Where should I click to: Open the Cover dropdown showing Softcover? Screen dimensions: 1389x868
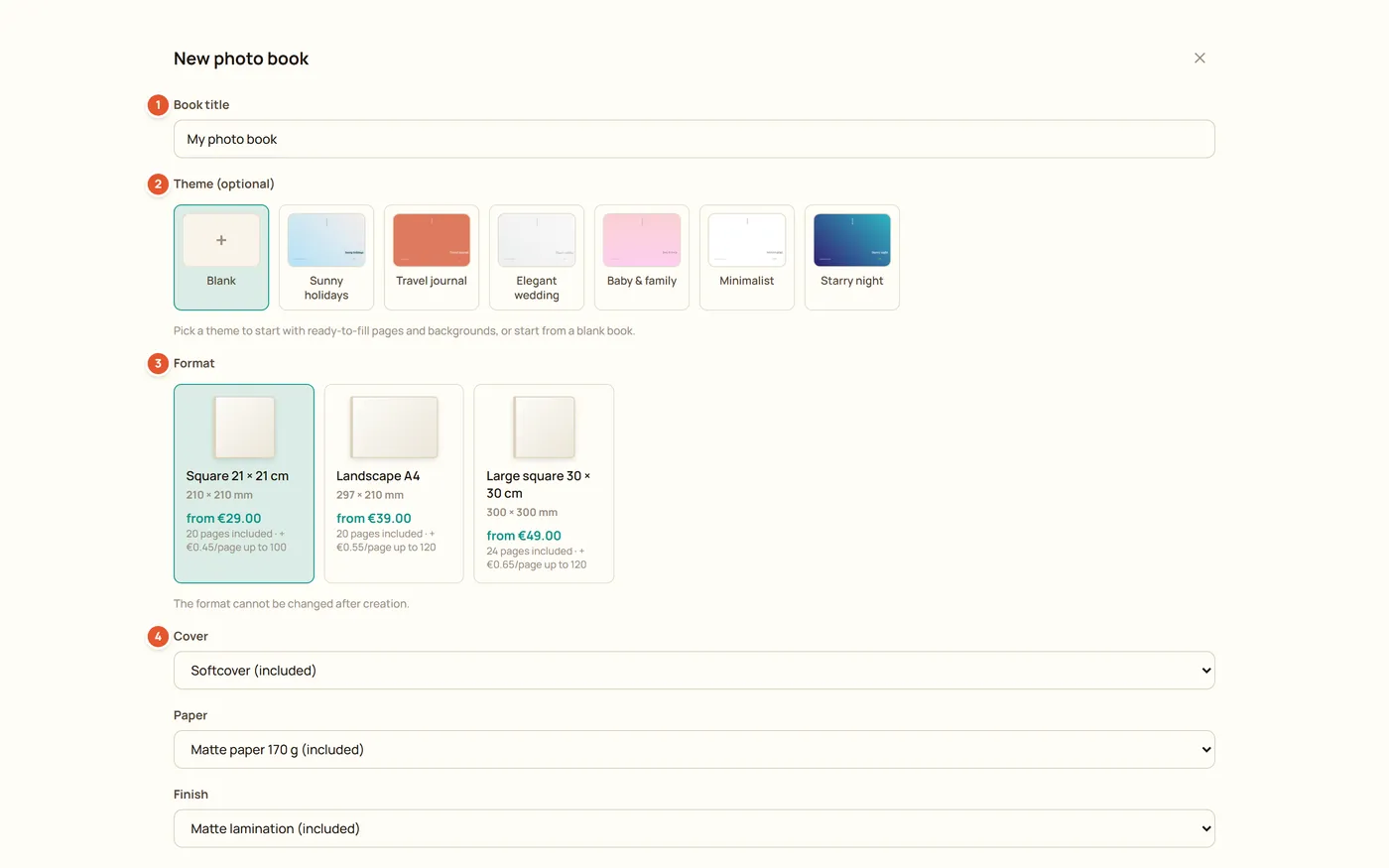pos(694,671)
